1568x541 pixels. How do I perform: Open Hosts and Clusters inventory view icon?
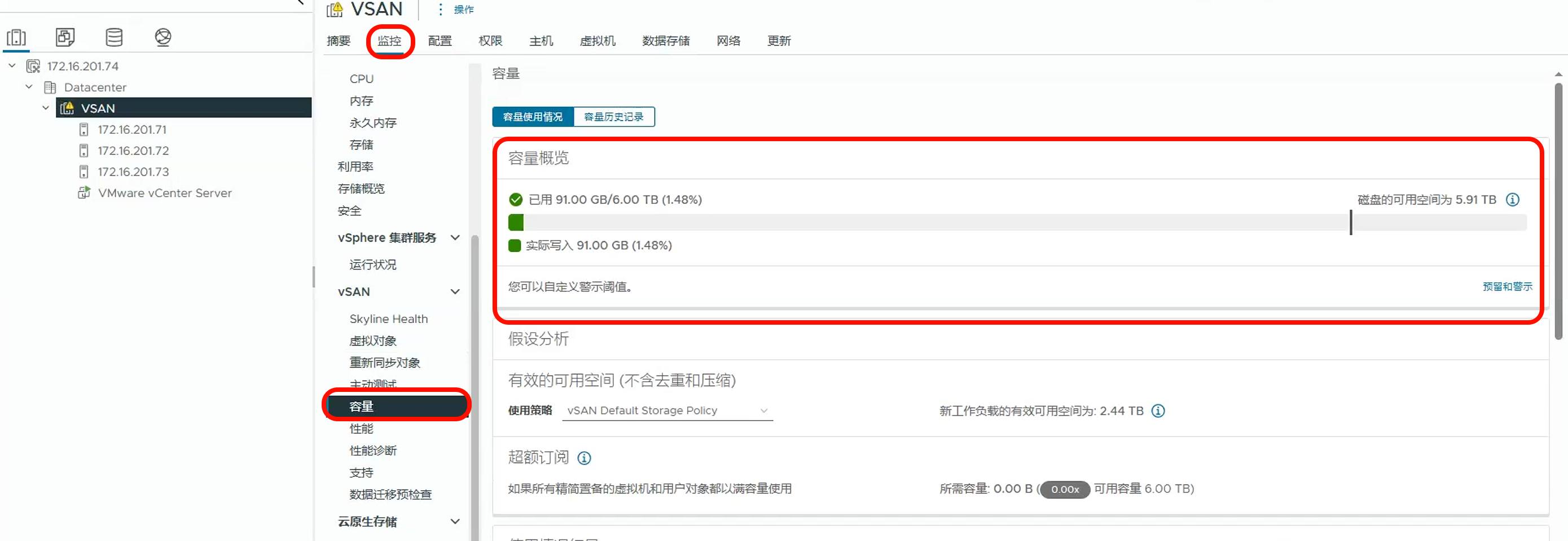point(16,38)
